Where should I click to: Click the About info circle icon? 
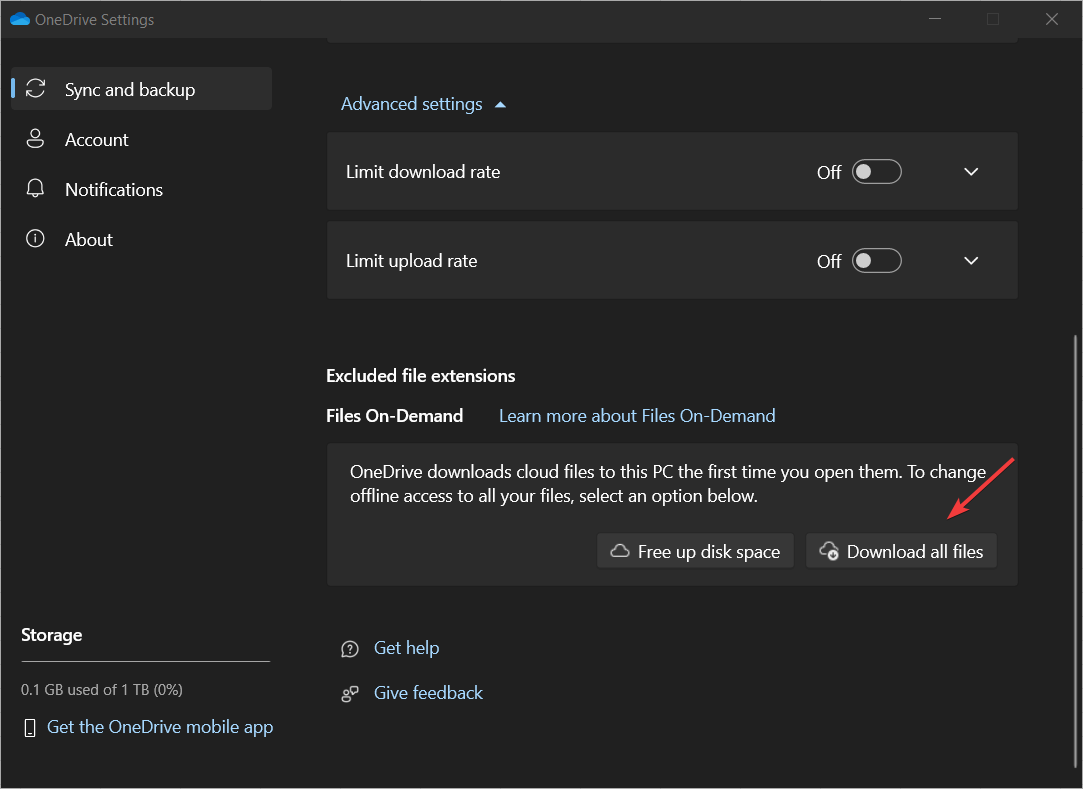(36, 239)
